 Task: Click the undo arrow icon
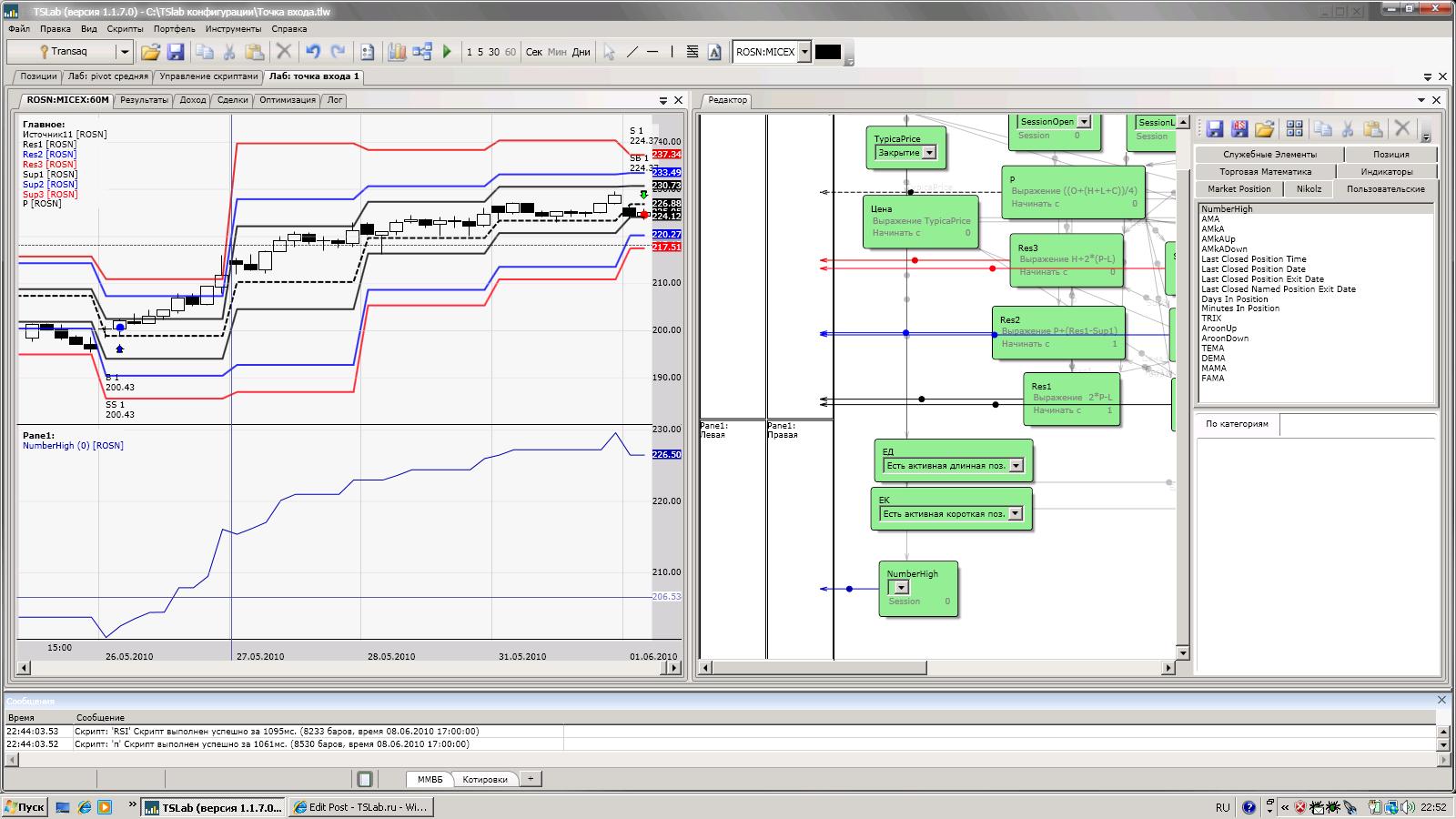click(x=312, y=52)
